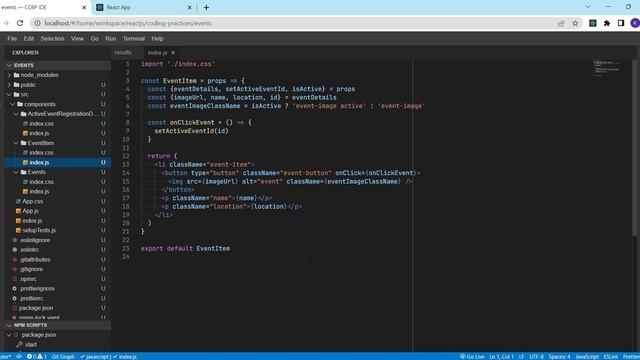Collapse the ActiveEventRegistrationD... folder
The image size is (640, 360).
coord(16,114)
